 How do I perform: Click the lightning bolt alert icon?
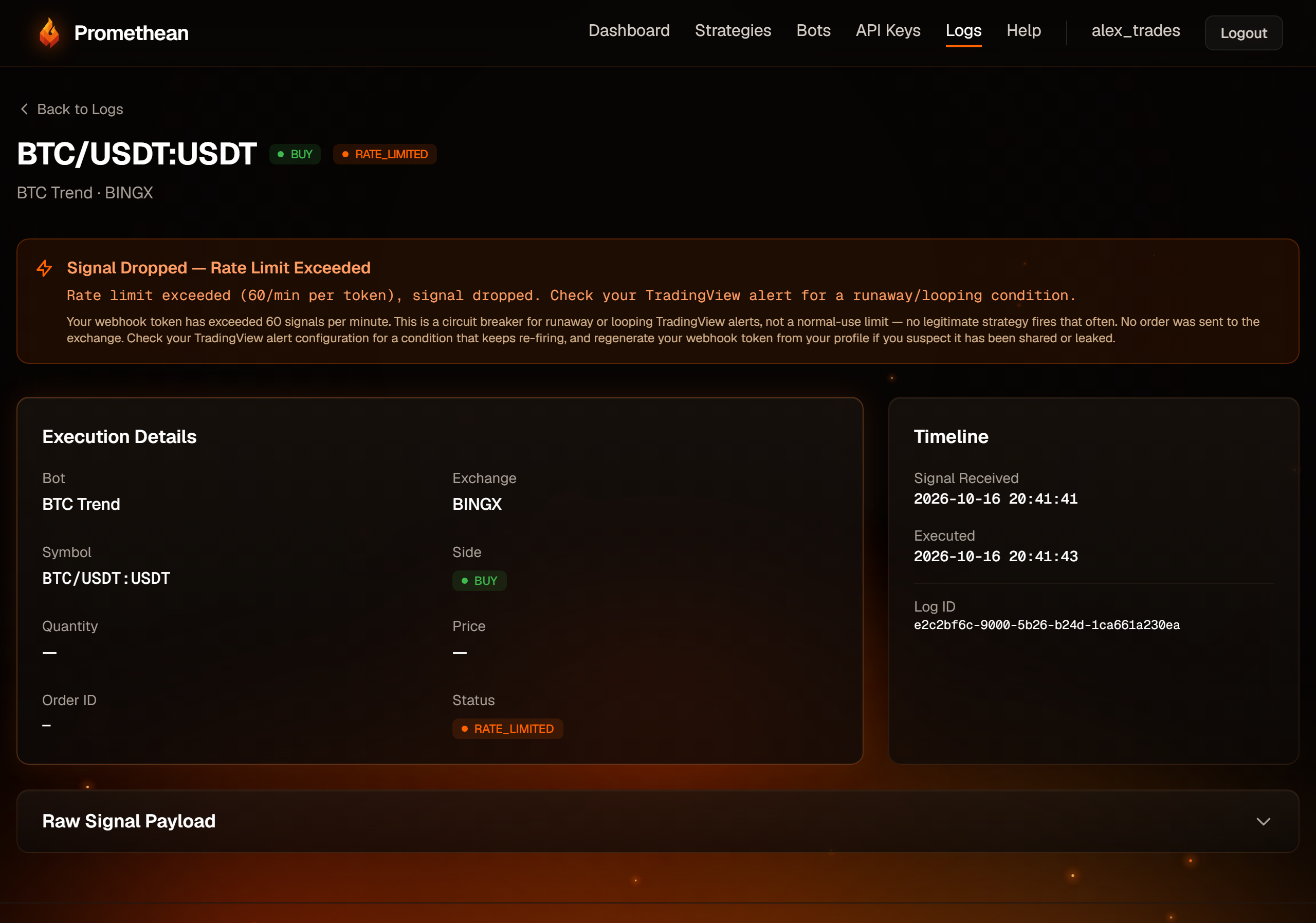pyautogui.click(x=45, y=268)
